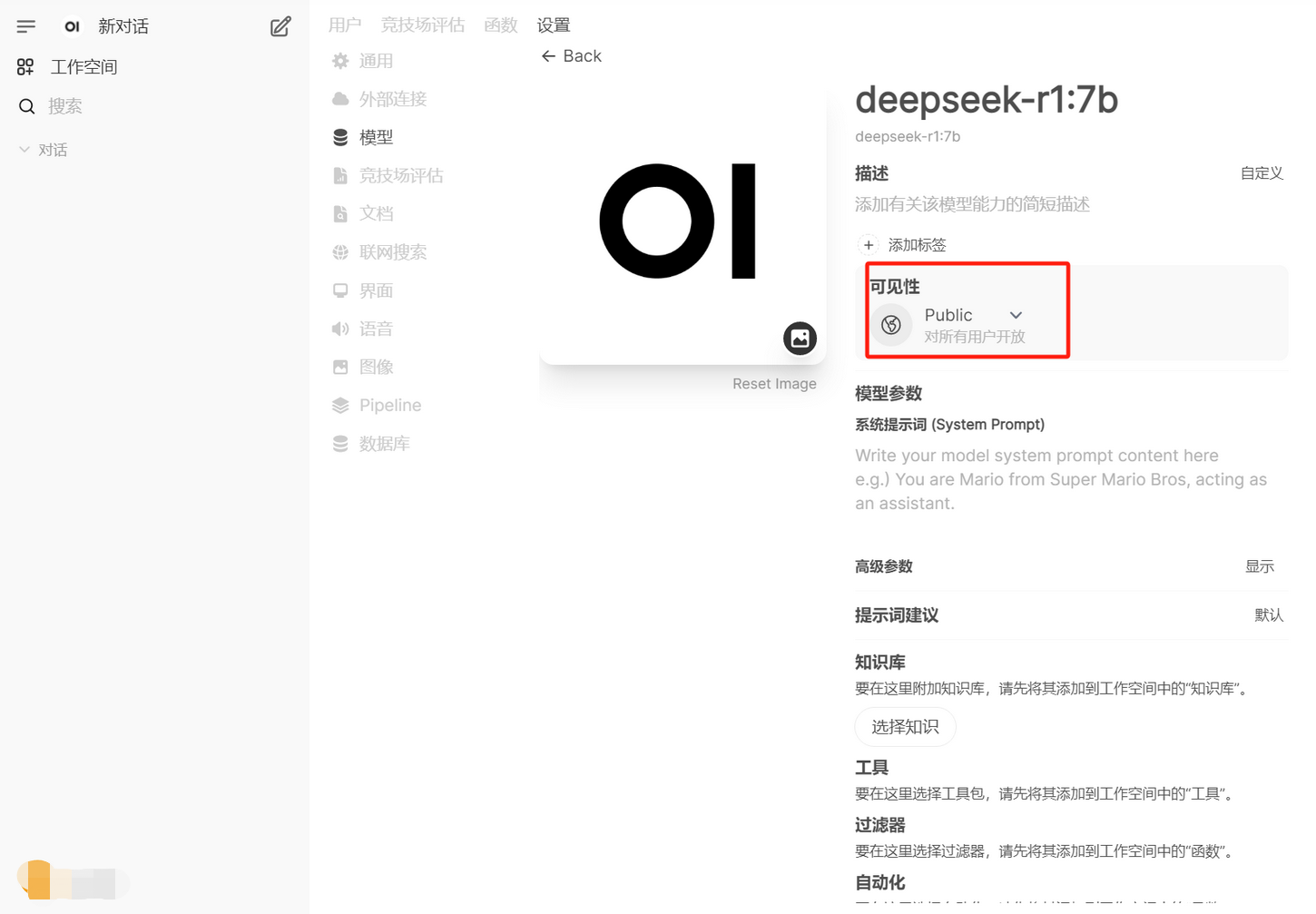This screenshot has width=1316, height=914.
Task: Click the globe visibility icon beside Public
Action: pyautogui.click(x=891, y=324)
